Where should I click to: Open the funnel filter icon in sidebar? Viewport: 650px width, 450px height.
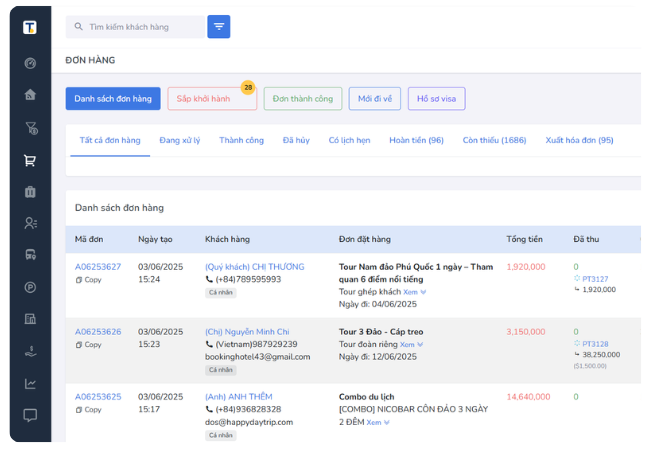pyautogui.click(x=31, y=128)
